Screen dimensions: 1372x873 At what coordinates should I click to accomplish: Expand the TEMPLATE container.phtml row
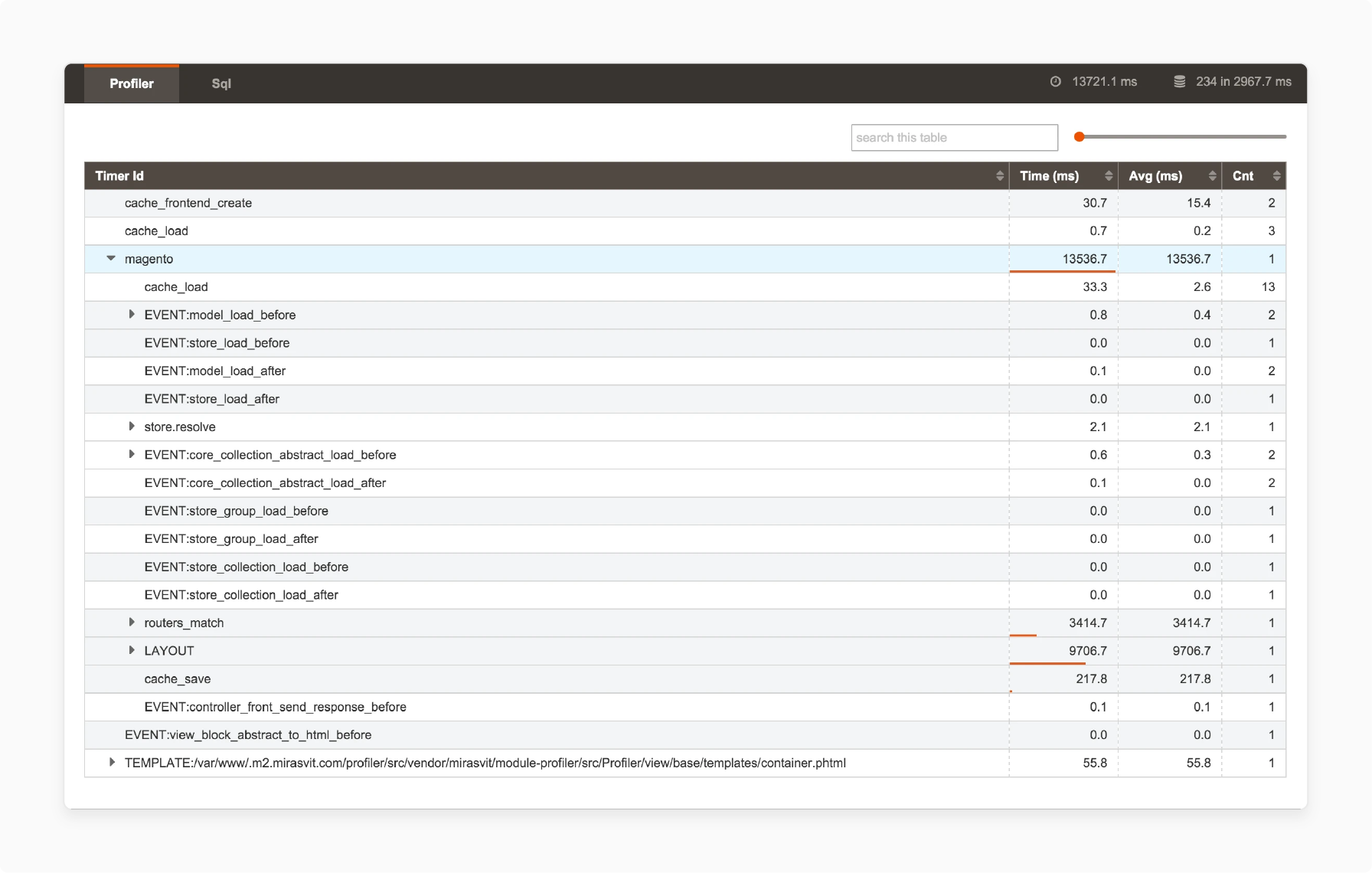[112, 763]
